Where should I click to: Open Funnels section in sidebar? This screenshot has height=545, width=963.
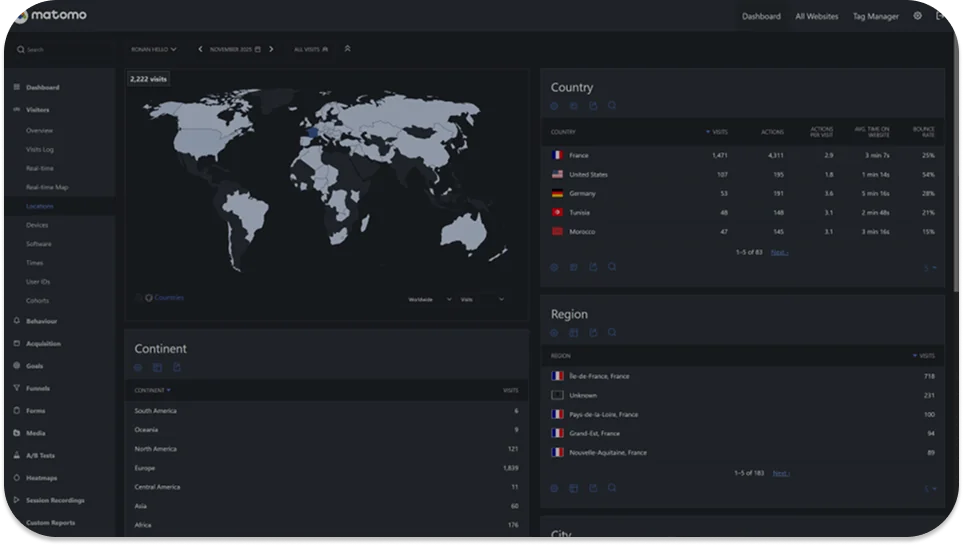(x=37, y=388)
